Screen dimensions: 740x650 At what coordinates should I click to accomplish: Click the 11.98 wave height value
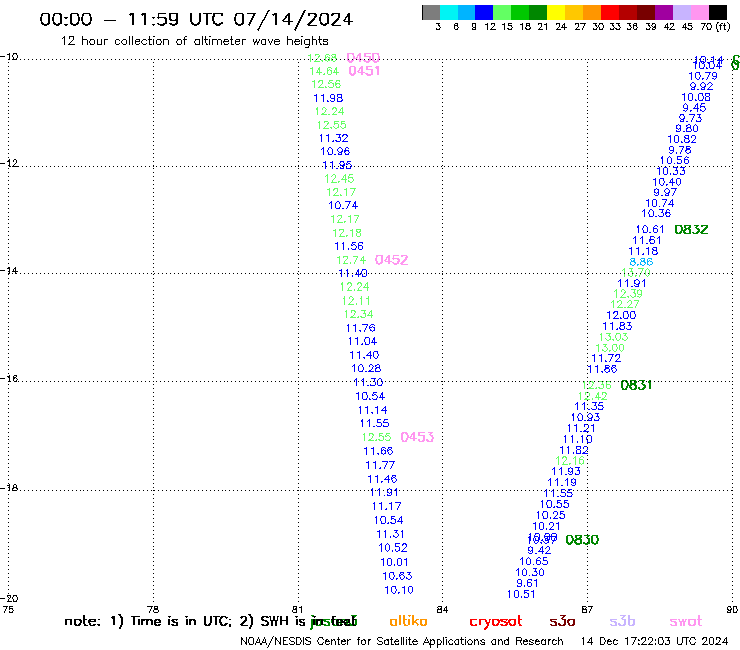click(328, 98)
